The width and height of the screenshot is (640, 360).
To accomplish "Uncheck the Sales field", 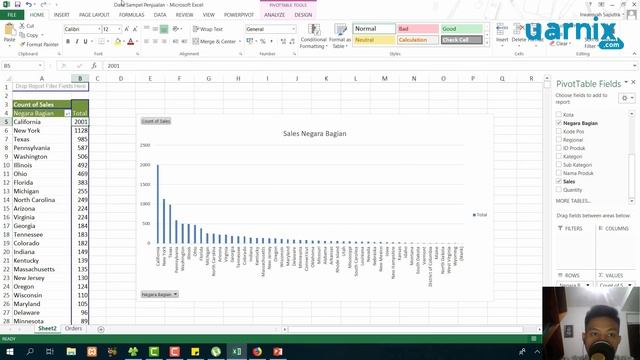I will [559, 181].
